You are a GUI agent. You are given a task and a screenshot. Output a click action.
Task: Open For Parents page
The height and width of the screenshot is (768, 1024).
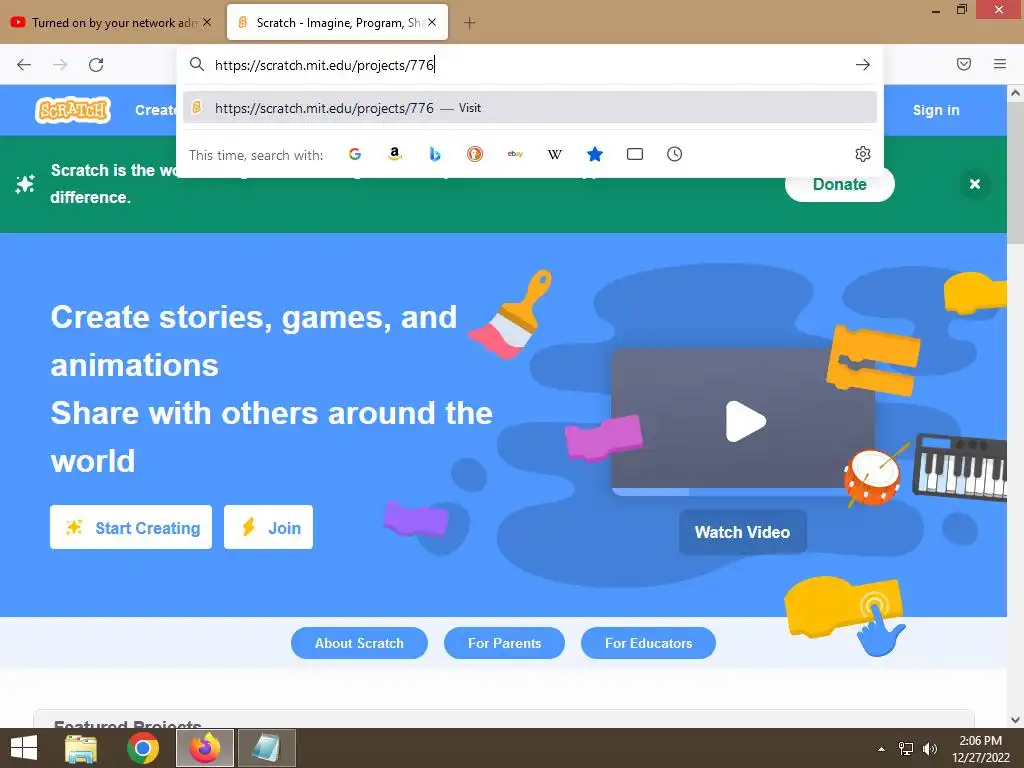(x=504, y=643)
